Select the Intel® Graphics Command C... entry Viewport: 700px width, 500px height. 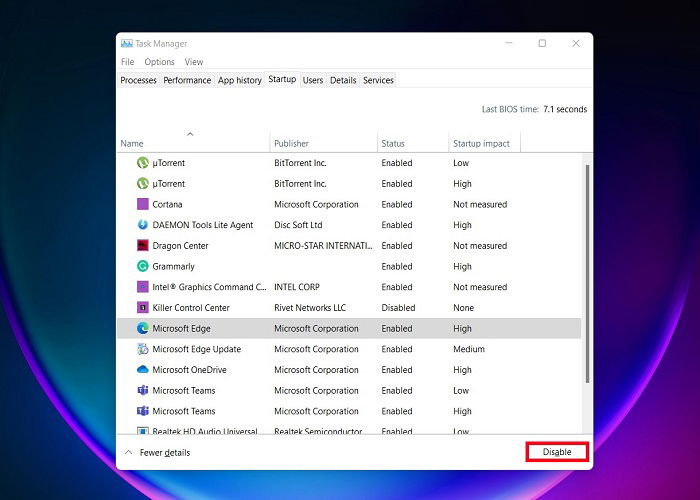point(209,287)
